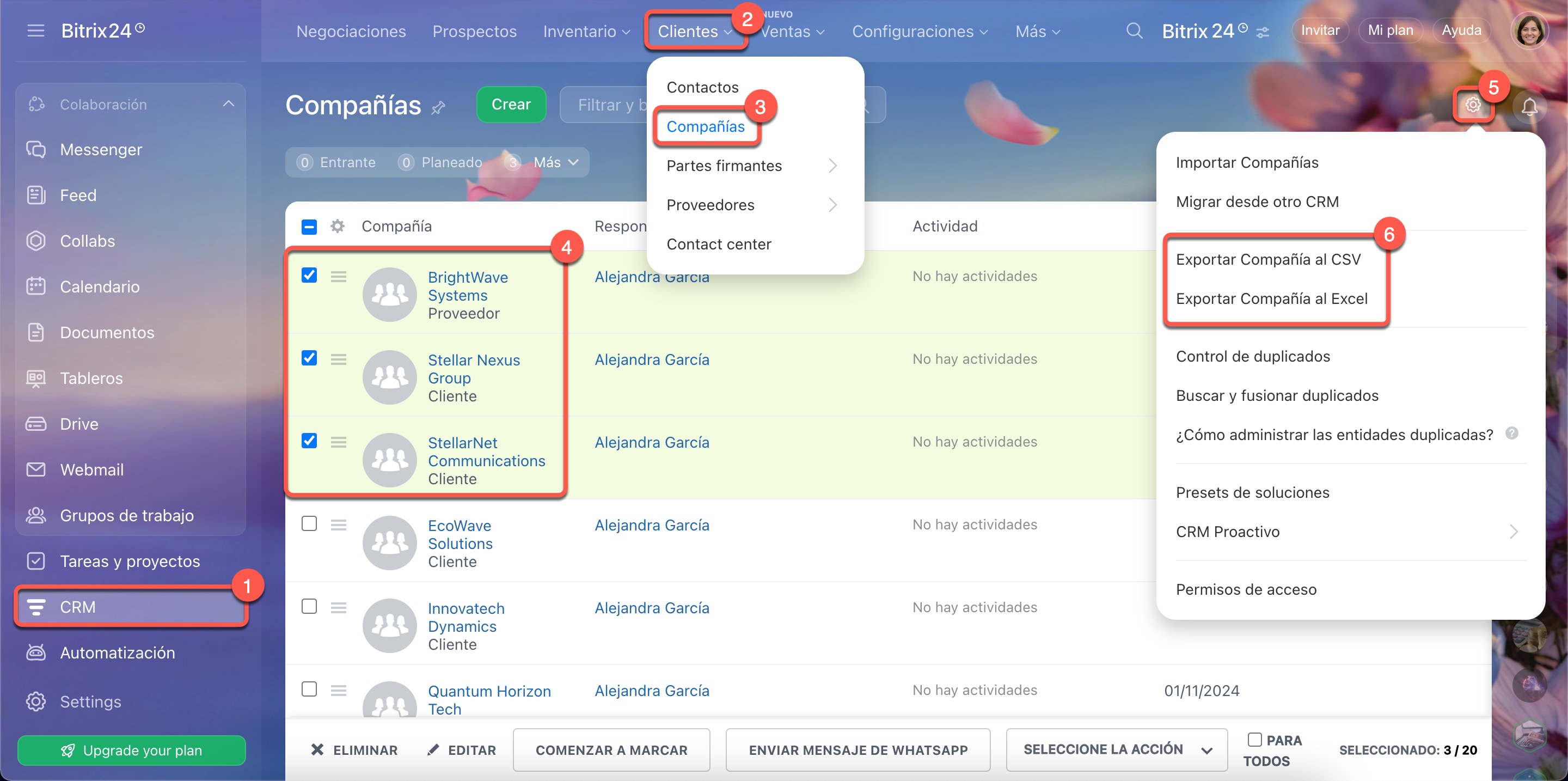Uncheck the Stellar Nexus Group row checkbox

pyautogui.click(x=309, y=358)
